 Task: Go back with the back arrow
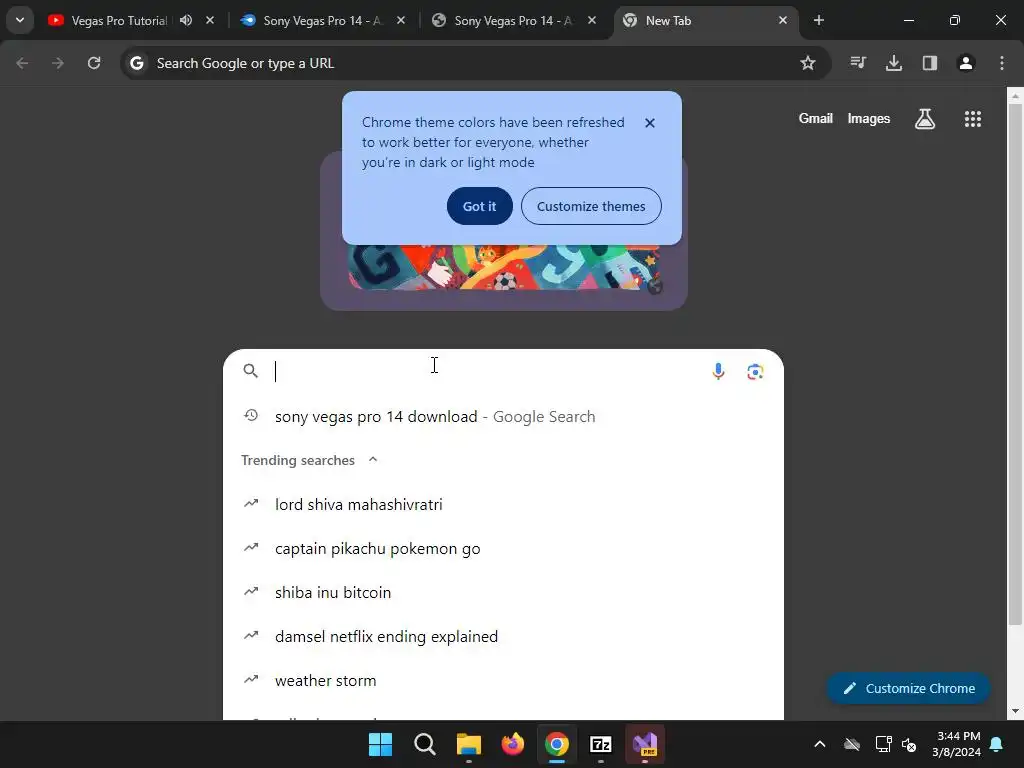(22, 63)
